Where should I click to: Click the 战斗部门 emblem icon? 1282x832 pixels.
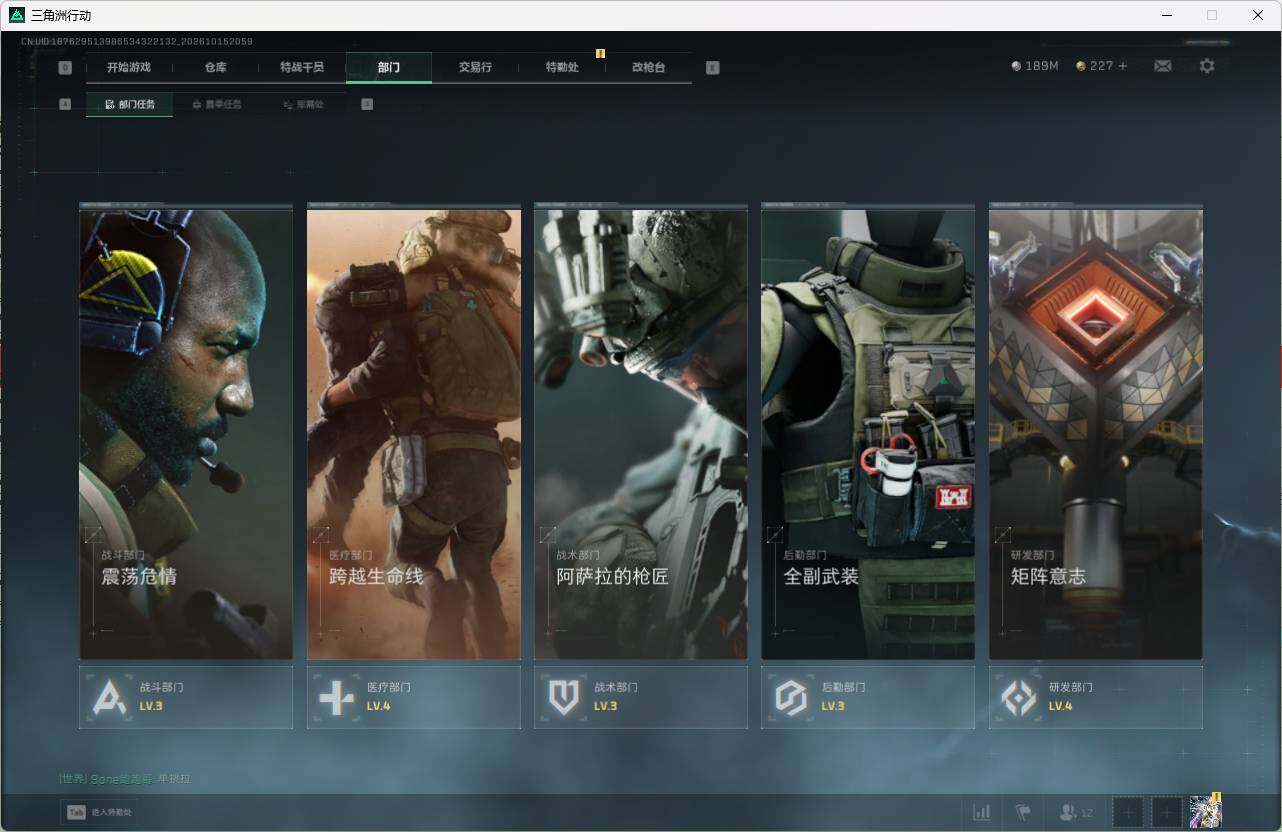click(x=108, y=697)
